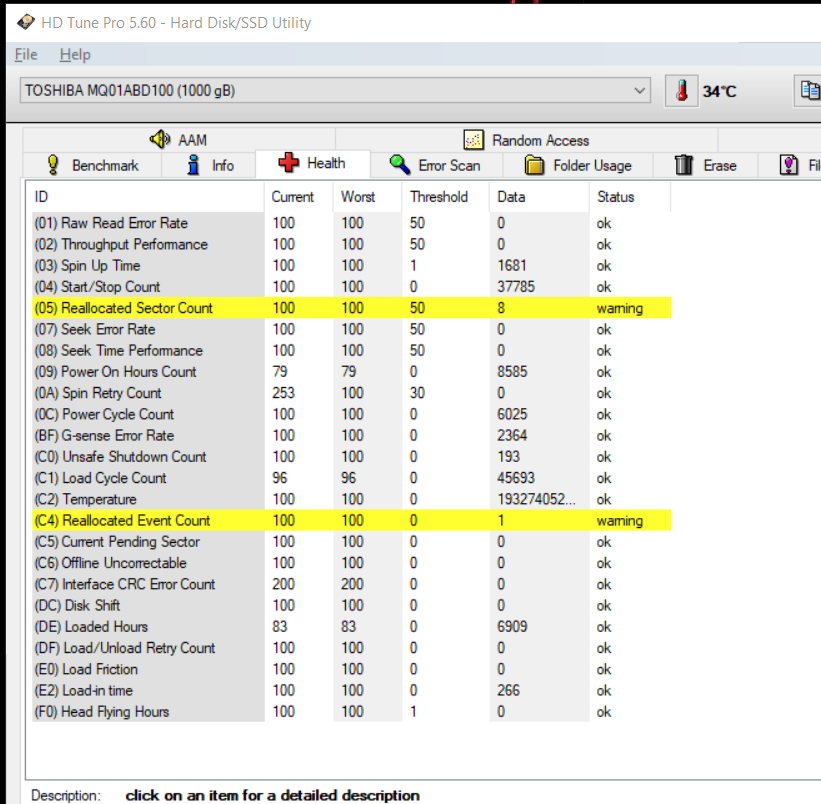The width and height of the screenshot is (821, 804).
Task: Select the Disk Shift row
Action: click(351, 606)
